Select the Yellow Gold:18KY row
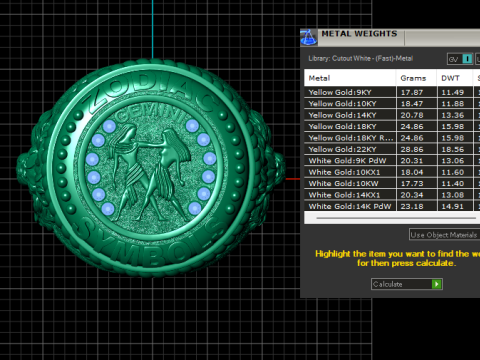The image size is (480, 360). pyautogui.click(x=392, y=126)
